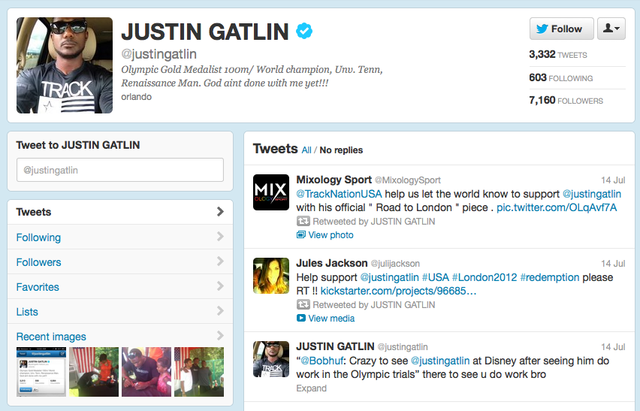Open the 603 following count
The image size is (640, 411).
pos(561,78)
